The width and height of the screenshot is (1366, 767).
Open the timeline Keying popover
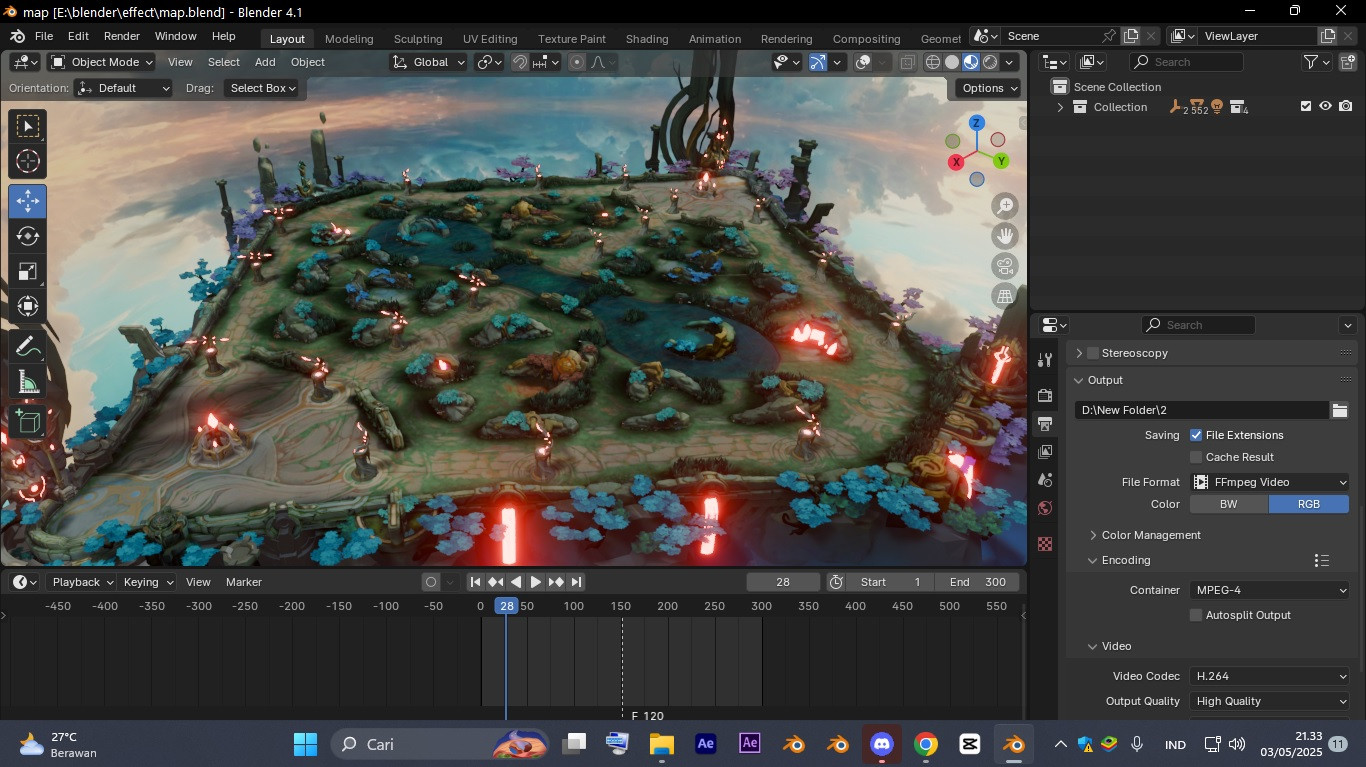coord(148,582)
